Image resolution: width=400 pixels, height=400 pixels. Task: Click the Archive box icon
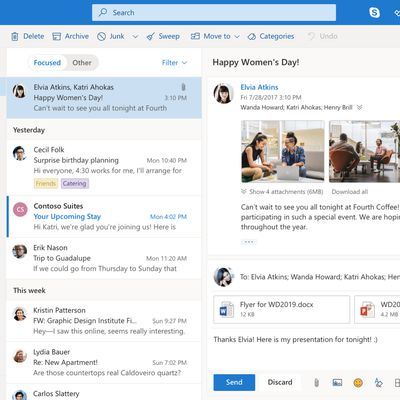(57, 36)
